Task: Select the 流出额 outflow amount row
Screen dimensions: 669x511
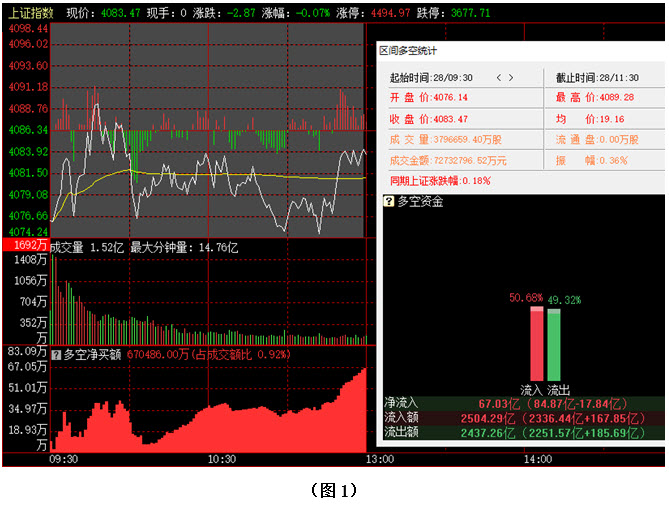Action: pyautogui.click(x=523, y=433)
